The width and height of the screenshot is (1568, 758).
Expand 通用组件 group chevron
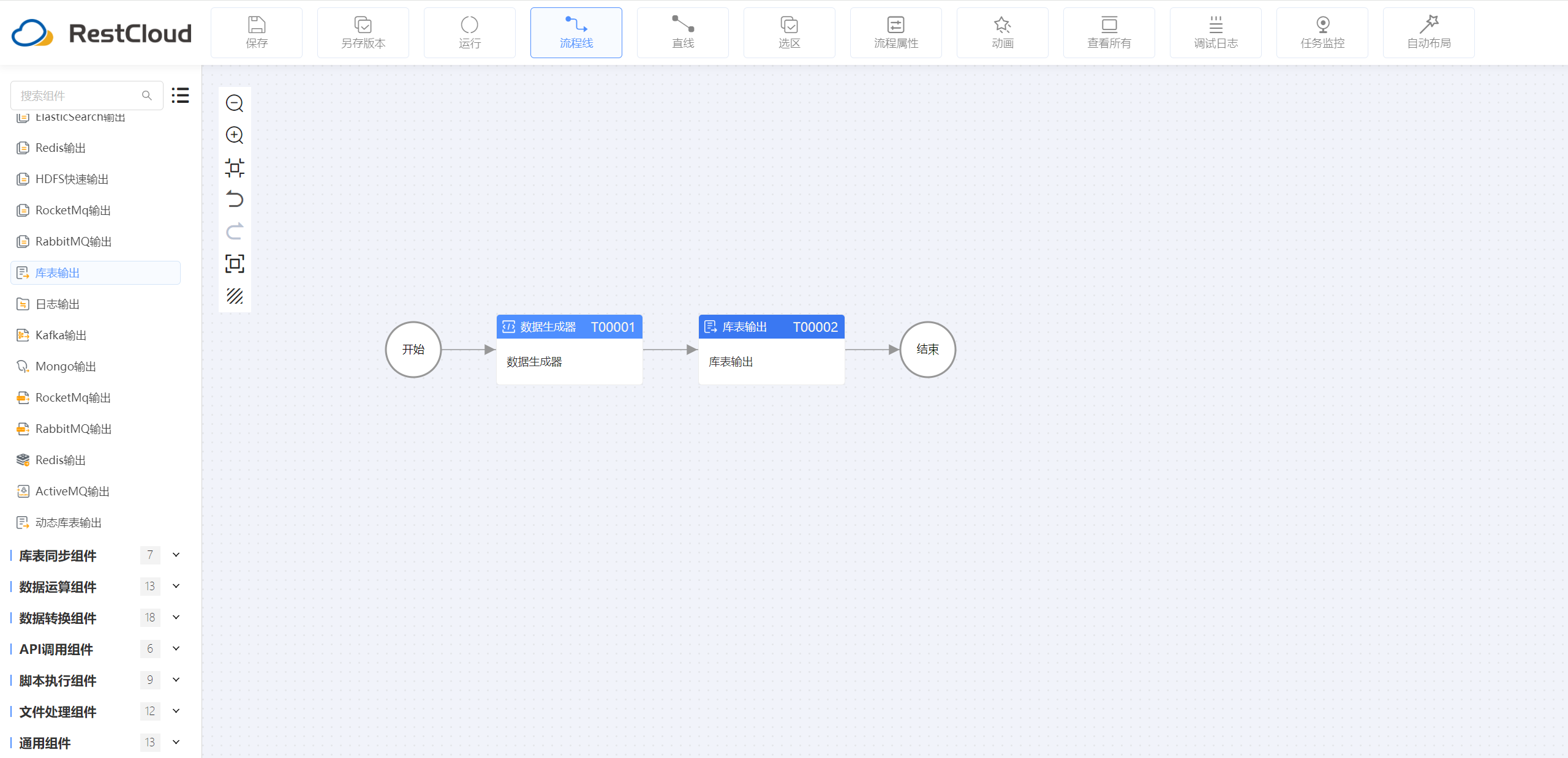[x=176, y=742]
